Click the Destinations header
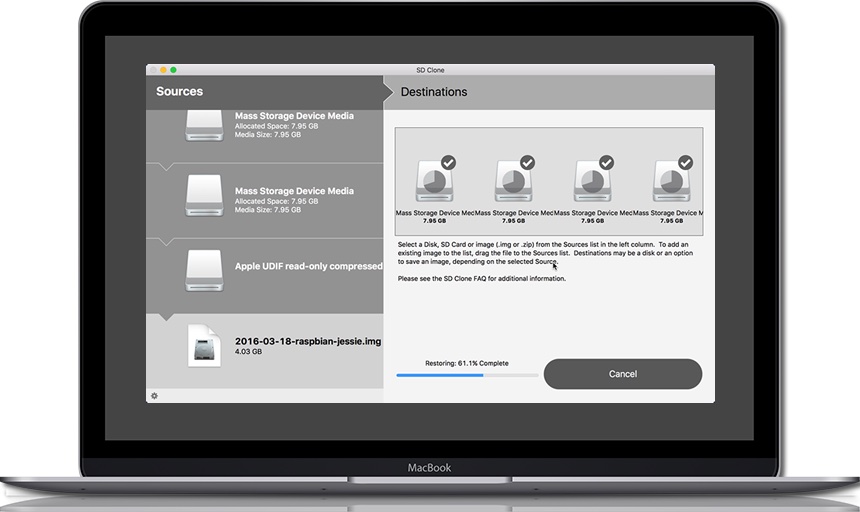The width and height of the screenshot is (860, 512). pyautogui.click(x=434, y=92)
